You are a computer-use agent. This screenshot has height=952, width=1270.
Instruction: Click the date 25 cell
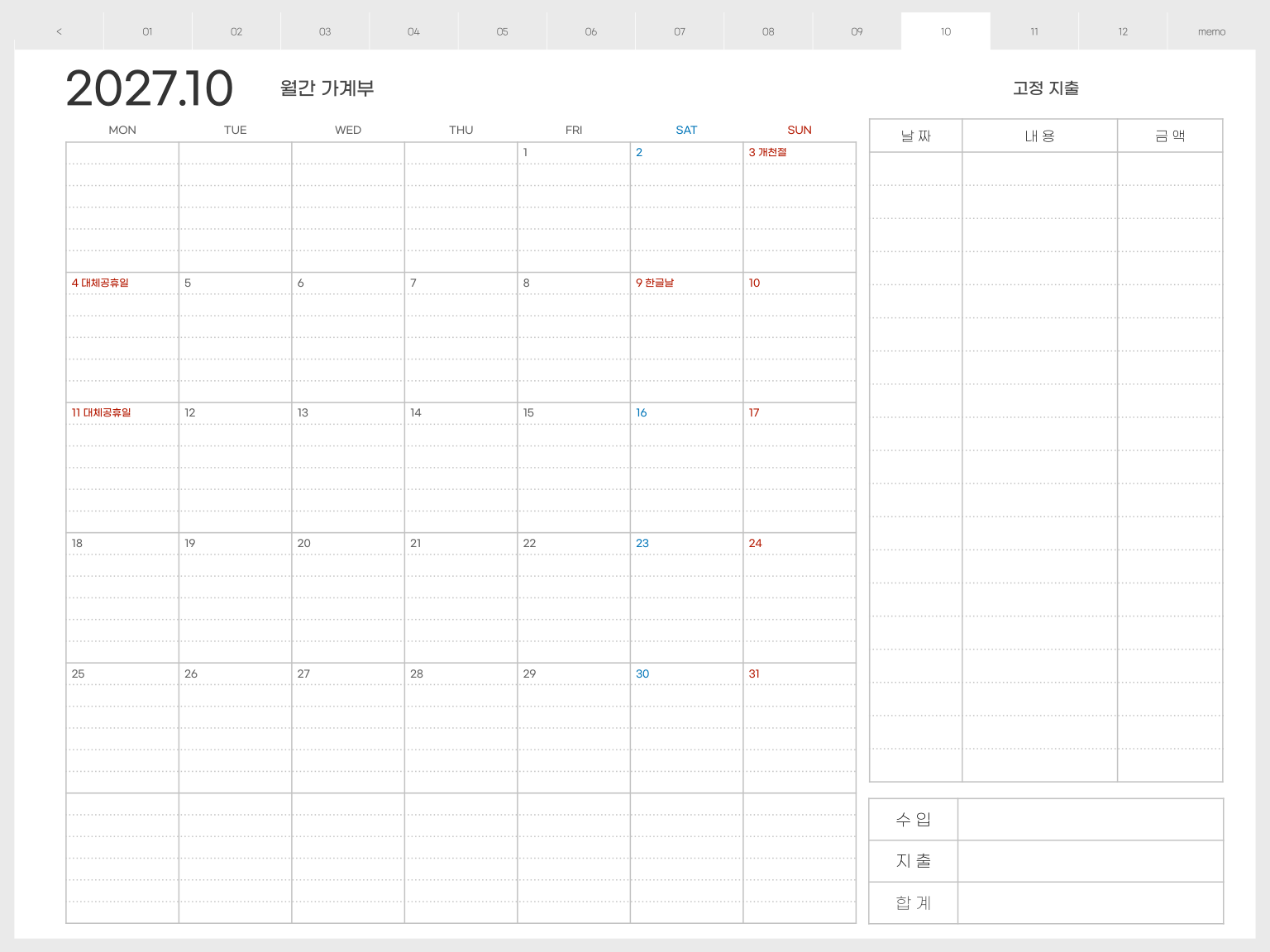click(122, 728)
